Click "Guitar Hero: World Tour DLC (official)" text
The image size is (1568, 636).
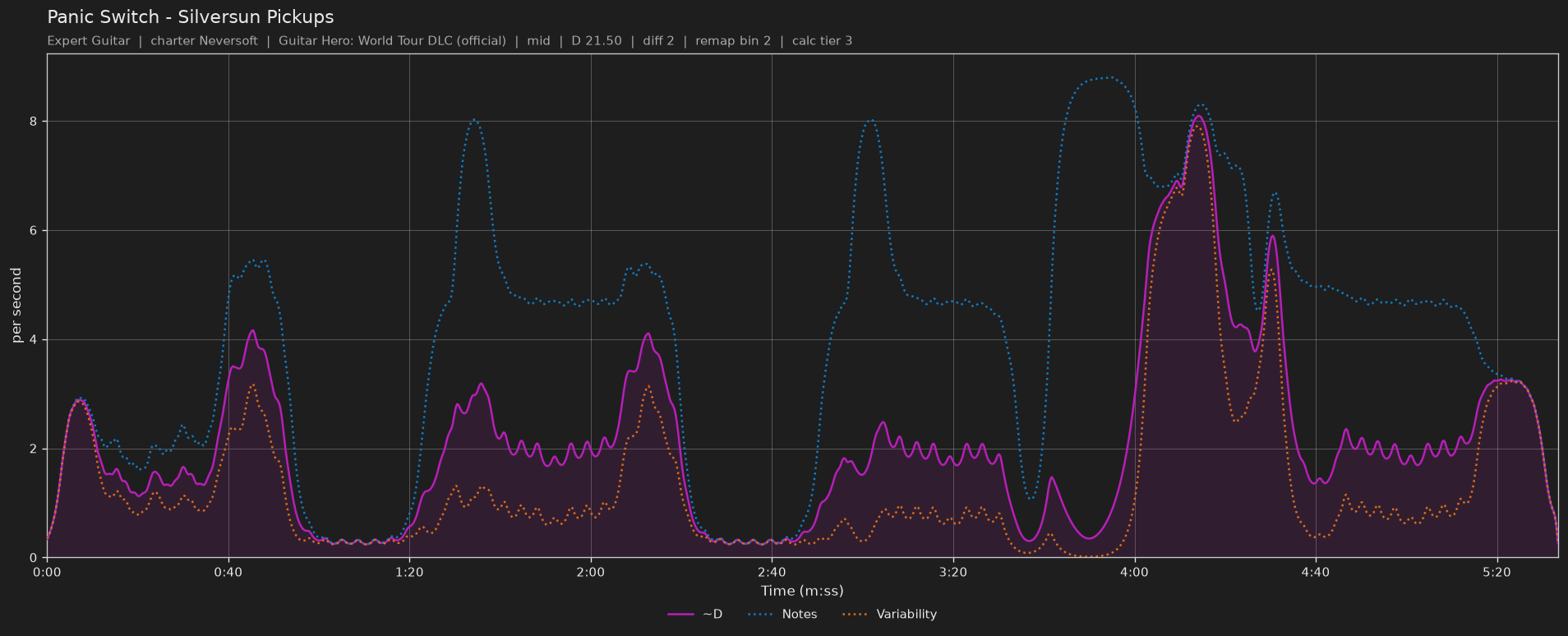392,41
